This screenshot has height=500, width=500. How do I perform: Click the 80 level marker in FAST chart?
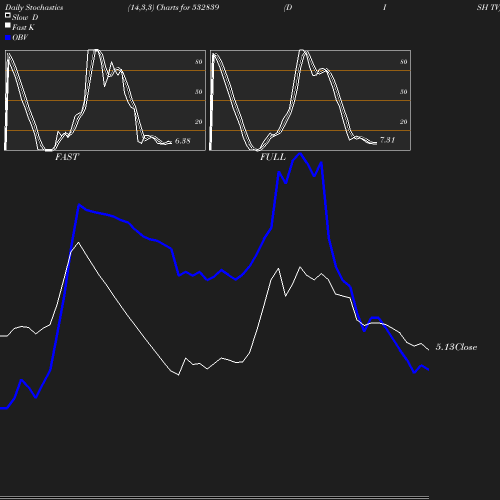pos(199,62)
